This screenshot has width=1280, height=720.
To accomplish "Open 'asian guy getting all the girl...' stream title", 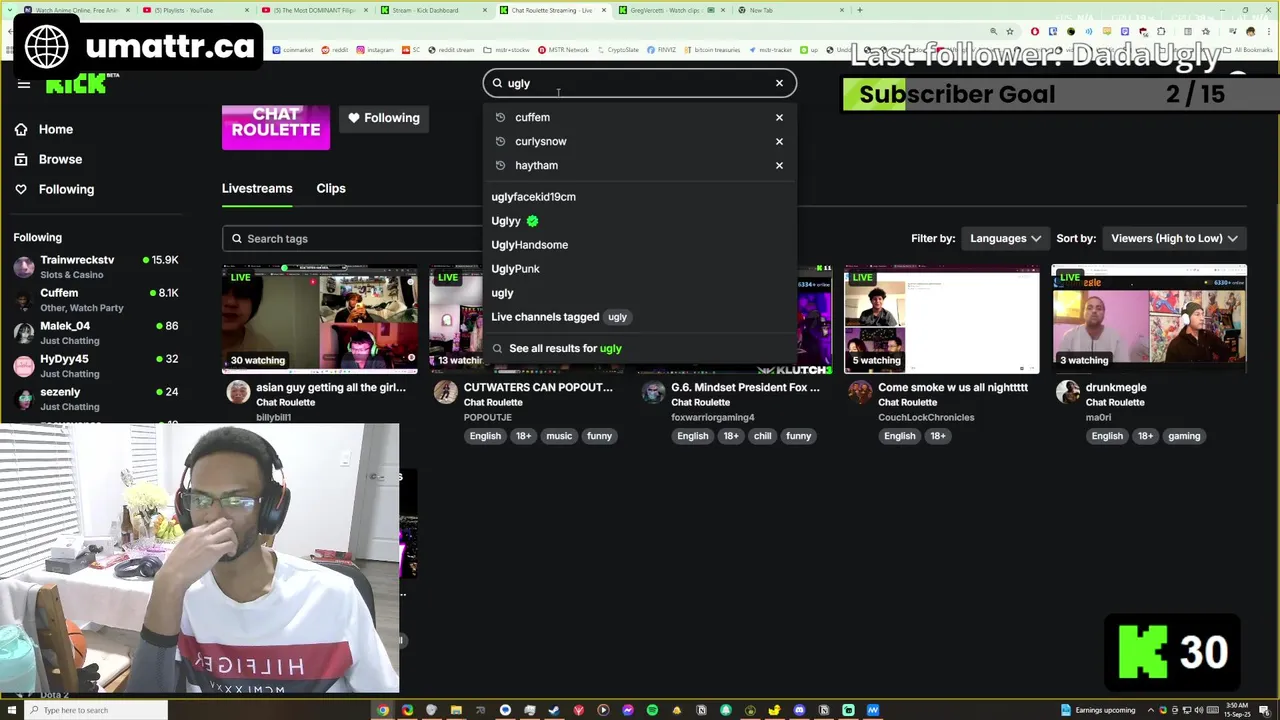I will point(331,387).
